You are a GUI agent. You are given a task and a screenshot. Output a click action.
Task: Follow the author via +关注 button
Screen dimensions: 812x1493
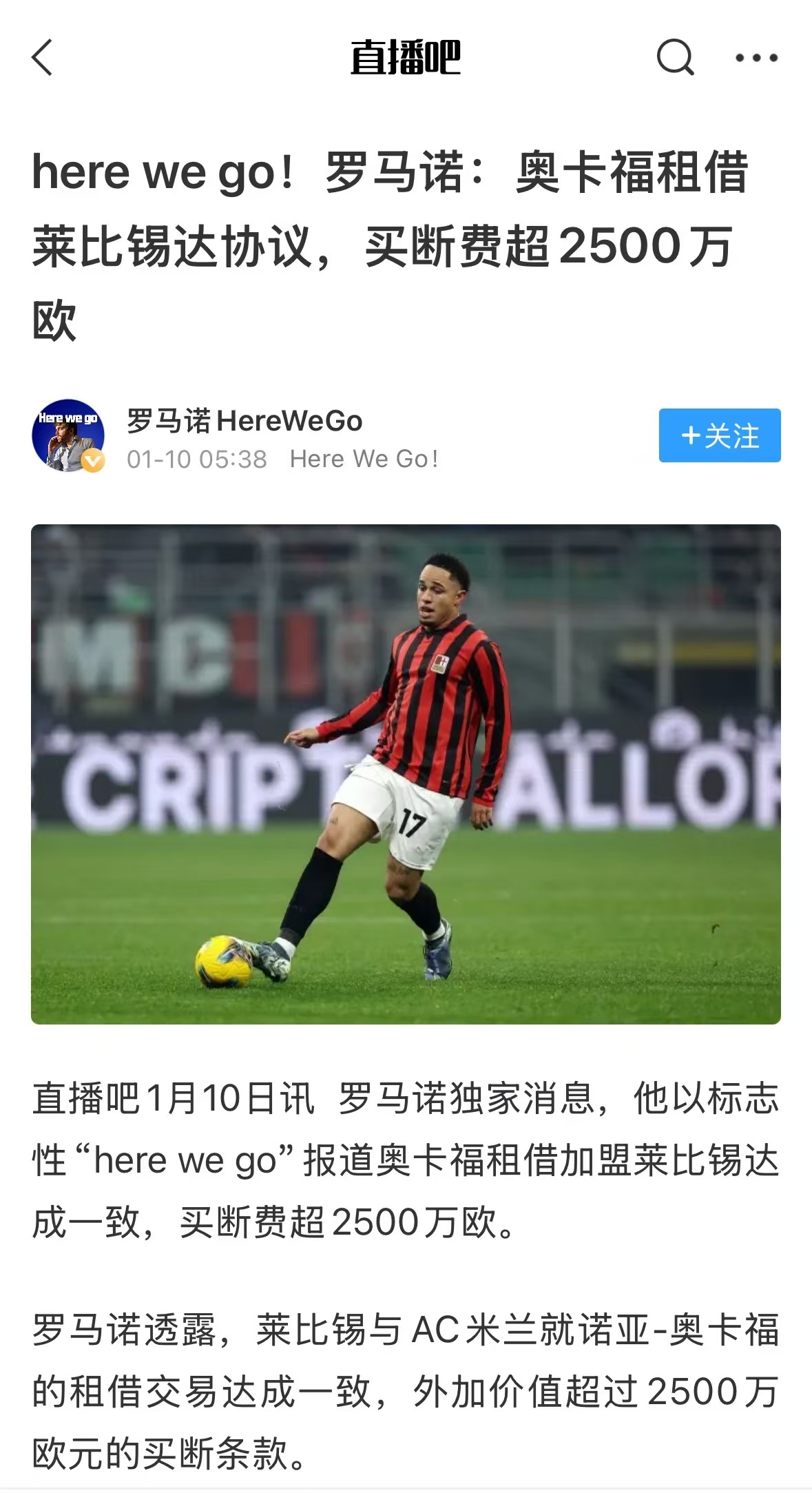click(720, 435)
